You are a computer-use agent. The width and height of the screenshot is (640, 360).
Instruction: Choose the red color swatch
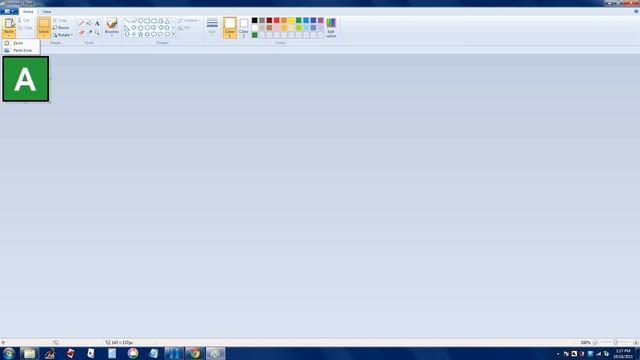point(277,20)
